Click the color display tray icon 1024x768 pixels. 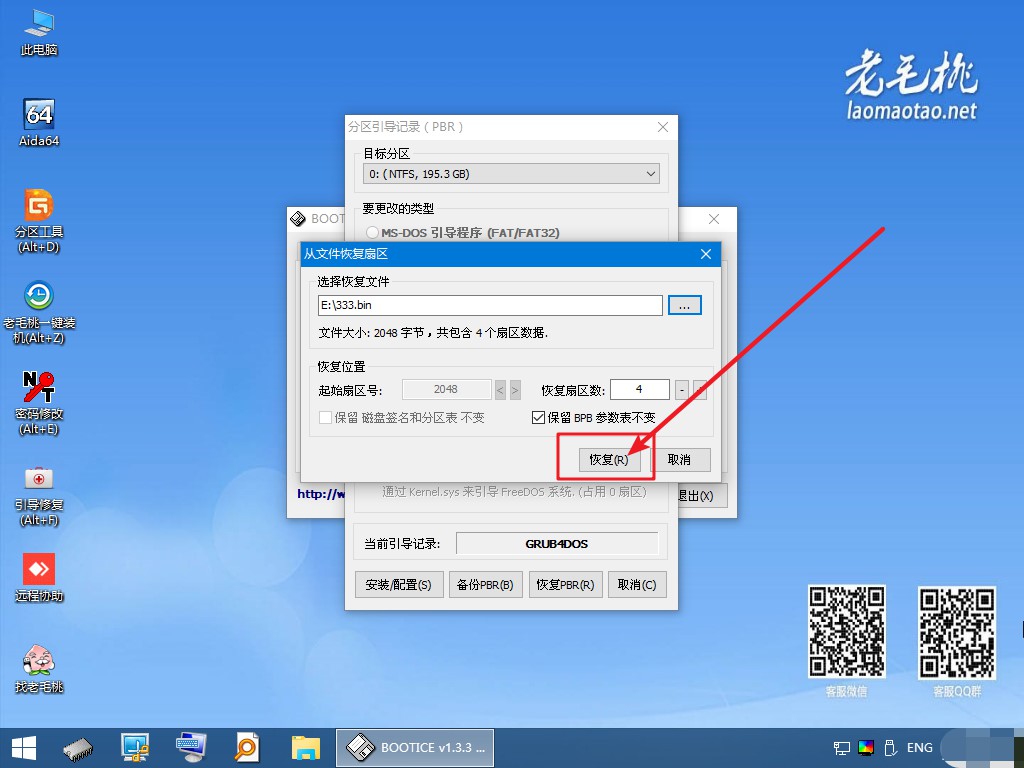[866, 748]
